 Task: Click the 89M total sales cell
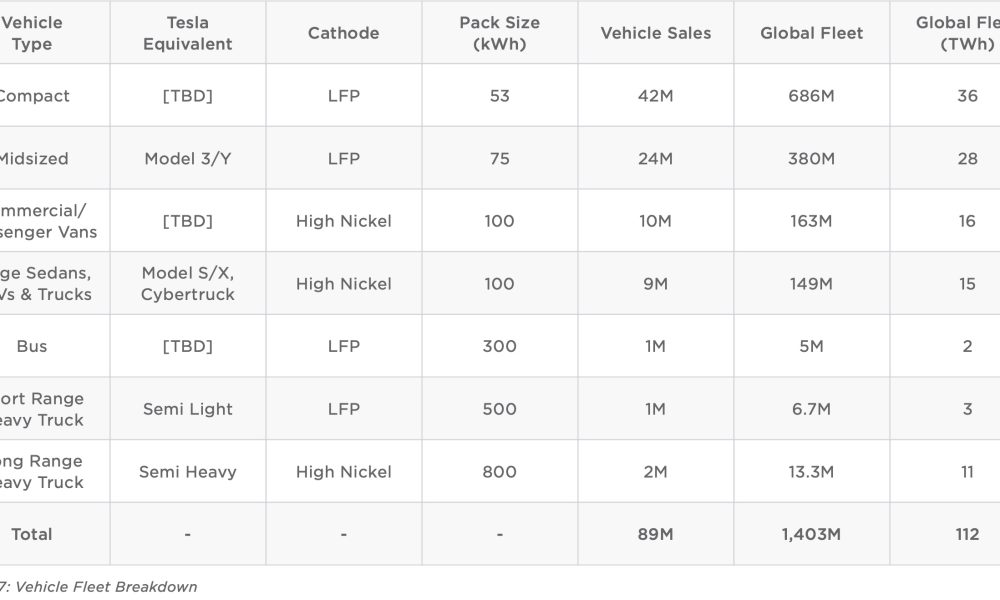point(656,534)
